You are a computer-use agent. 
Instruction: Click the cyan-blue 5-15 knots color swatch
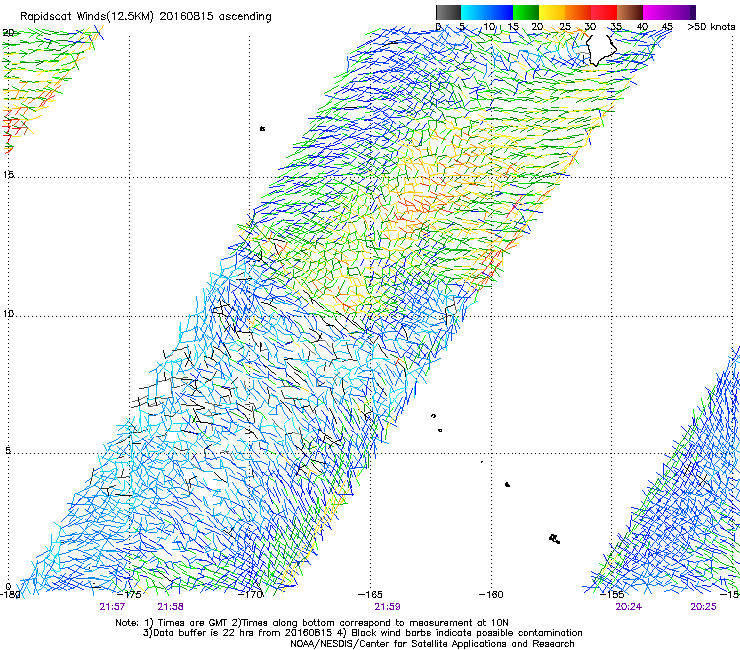487,12
